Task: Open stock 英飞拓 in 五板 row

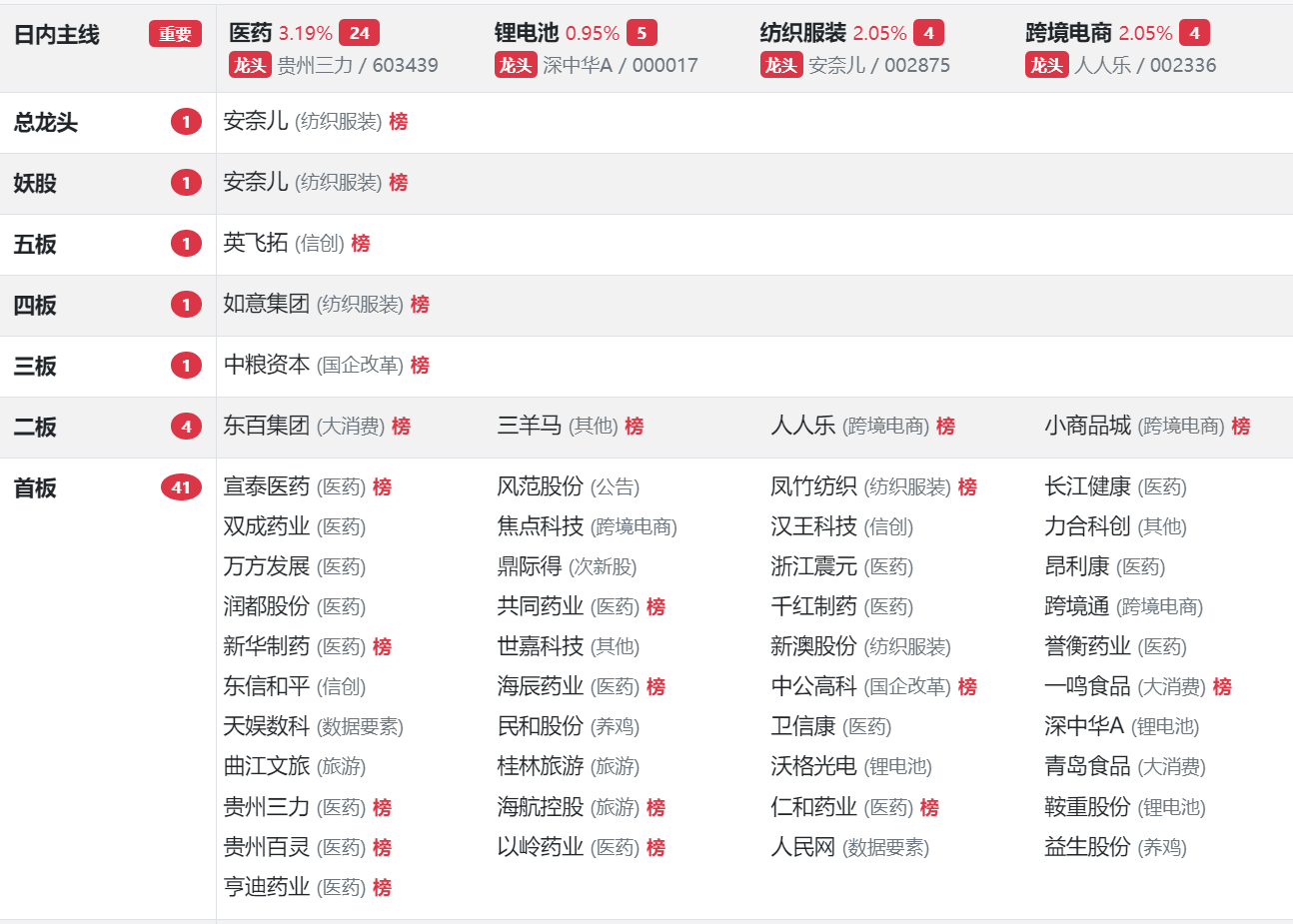Action: 256,244
